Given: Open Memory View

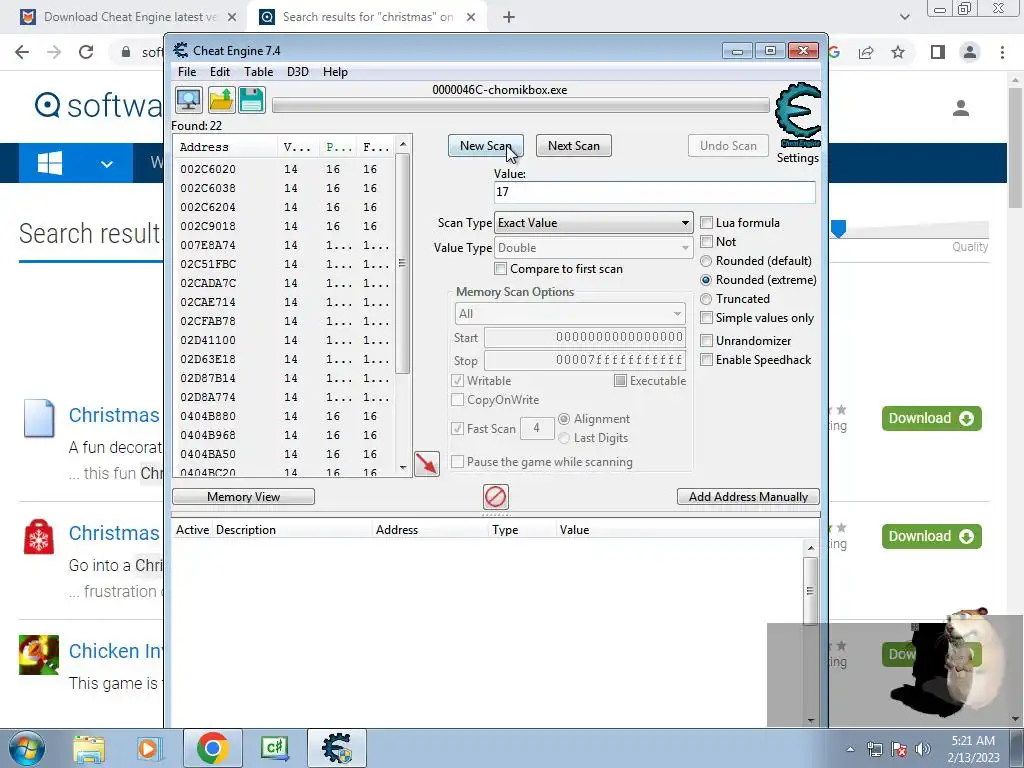Looking at the screenshot, I should (x=244, y=497).
